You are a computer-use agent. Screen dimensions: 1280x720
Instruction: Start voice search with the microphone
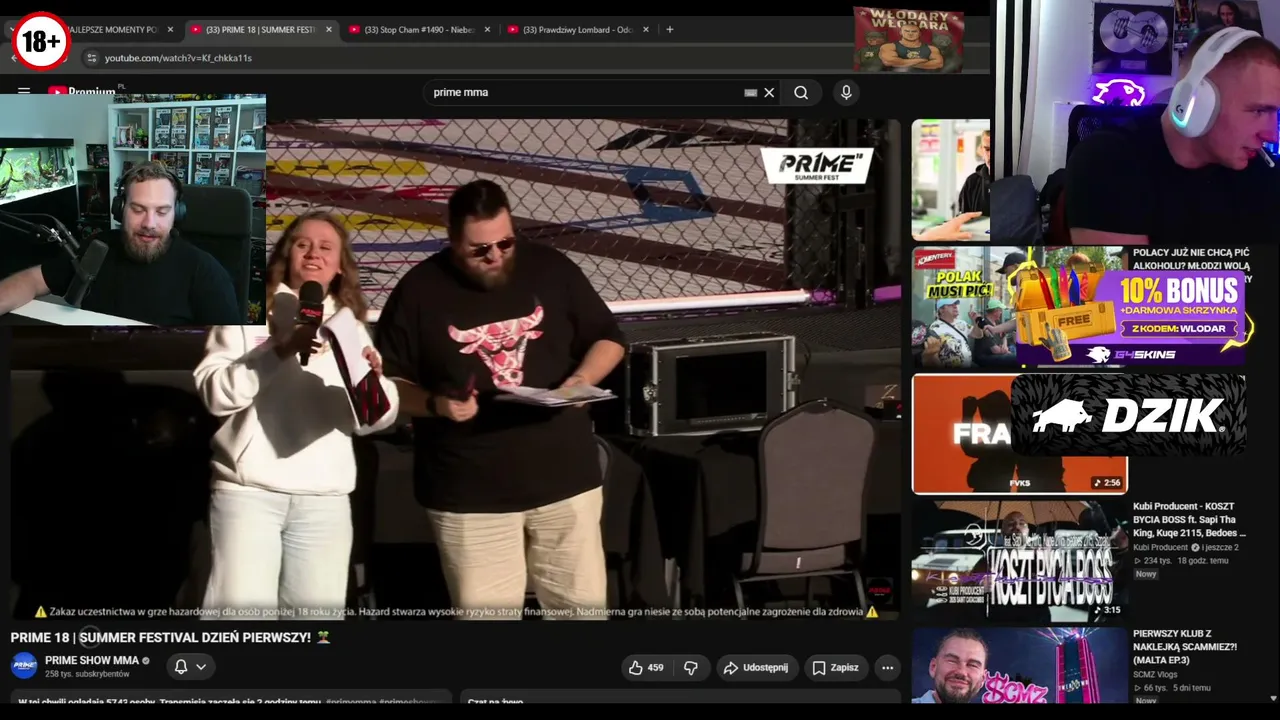(846, 93)
